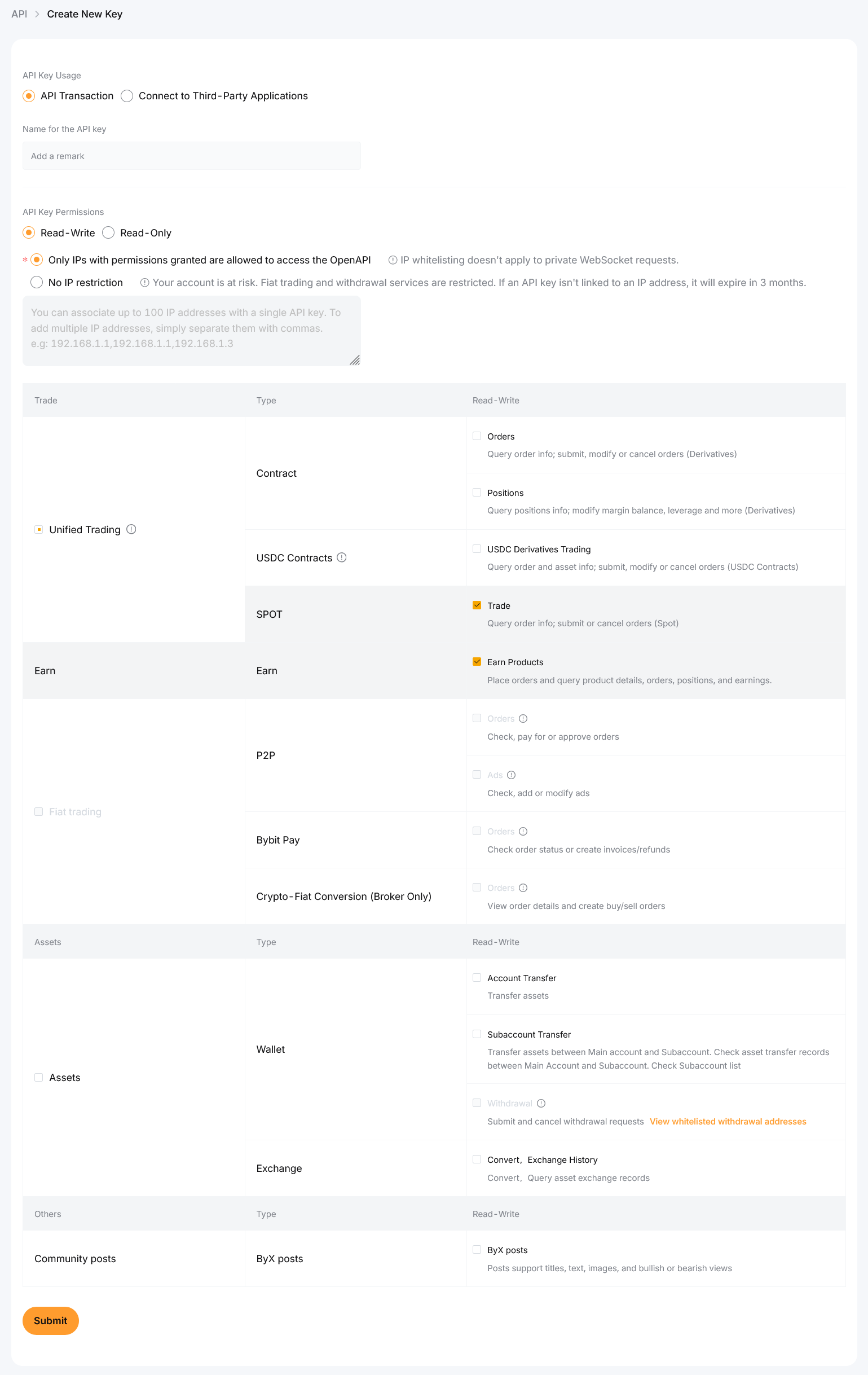
Task: Select Connect to Third-Party Applications option
Action: [127, 96]
